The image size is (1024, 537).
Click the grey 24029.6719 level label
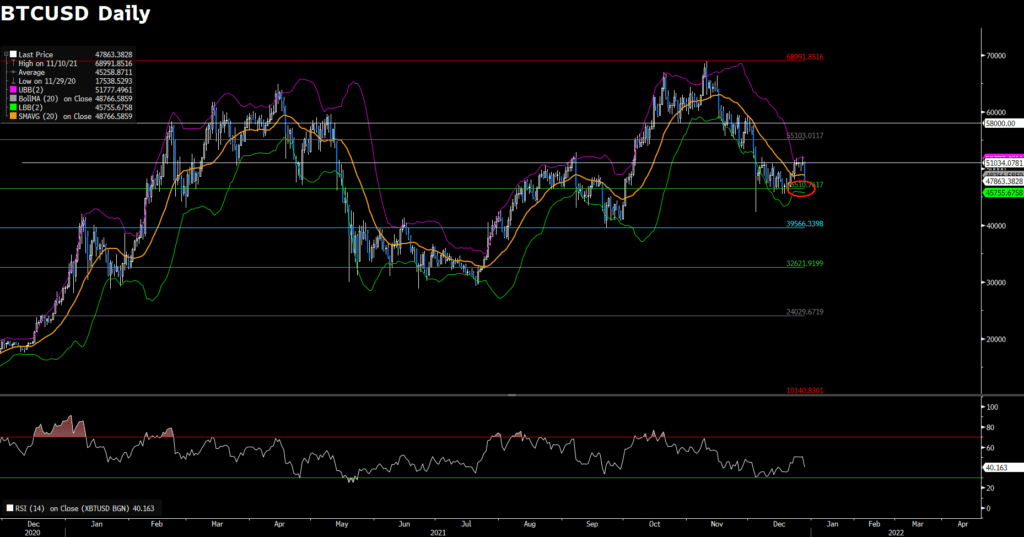click(805, 312)
